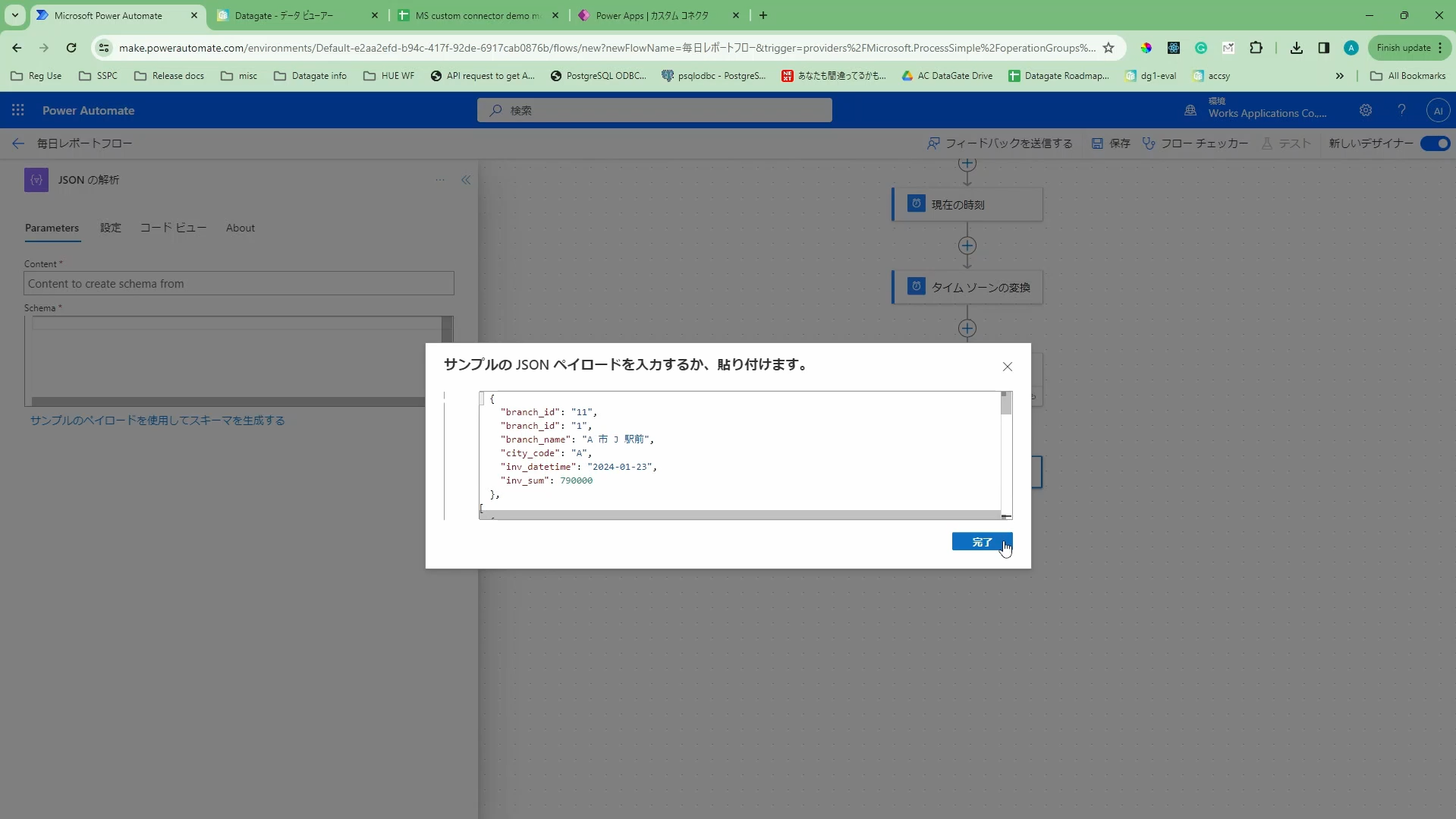Insert step via plus below タイム ゾーンの変換
Image resolution: width=1456 pixels, height=819 pixels.
(967, 329)
